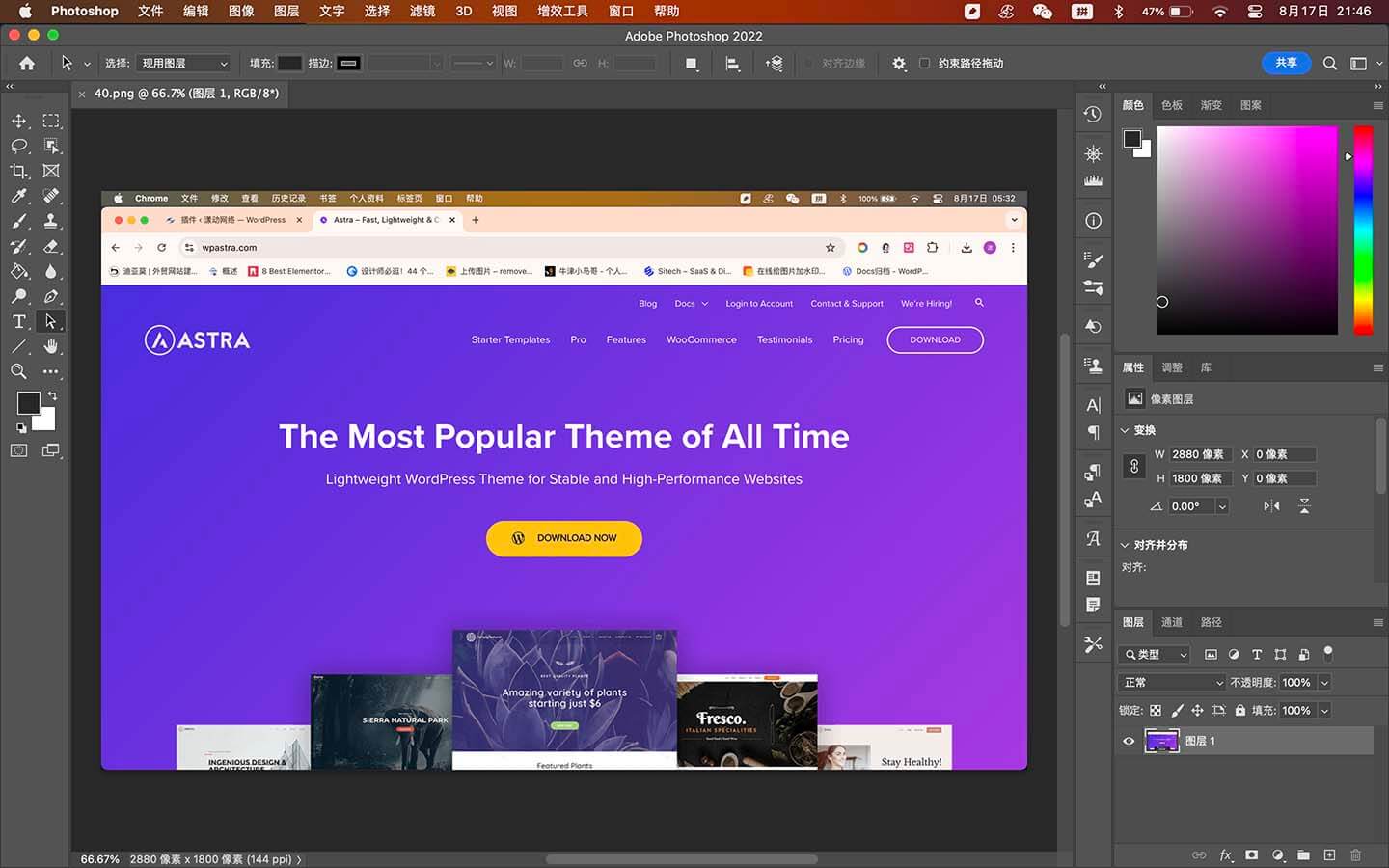Image resolution: width=1389 pixels, height=868 pixels.
Task: Click the 图层 1 layer thumbnail
Action: pyautogui.click(x=1162, y=741)
